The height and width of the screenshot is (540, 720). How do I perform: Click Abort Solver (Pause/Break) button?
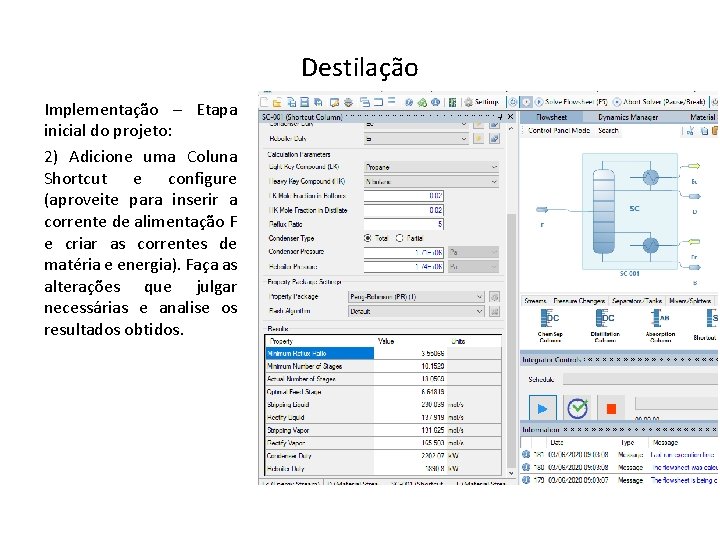click(659, 102)
